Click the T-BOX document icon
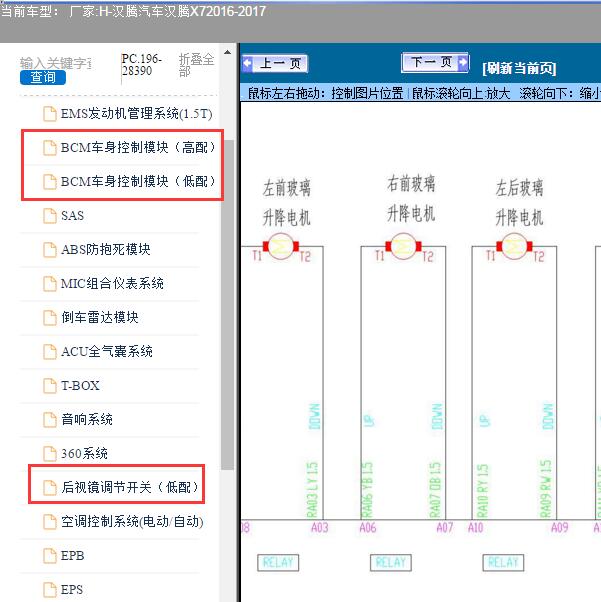This screenshot has height=602, width=601. pos(50,385)
